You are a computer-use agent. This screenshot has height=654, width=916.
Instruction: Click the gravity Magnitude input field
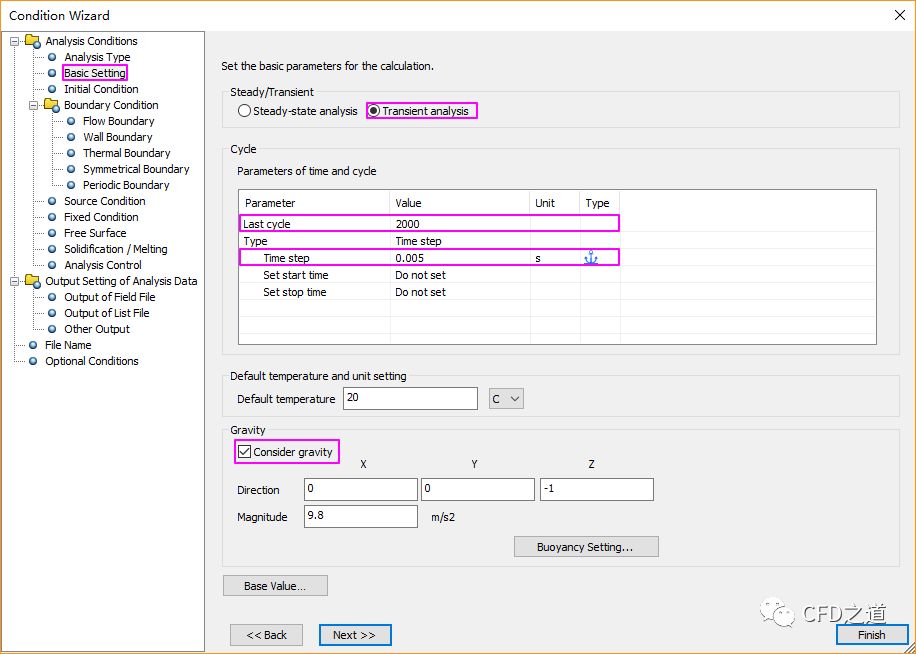coord(360,516)
